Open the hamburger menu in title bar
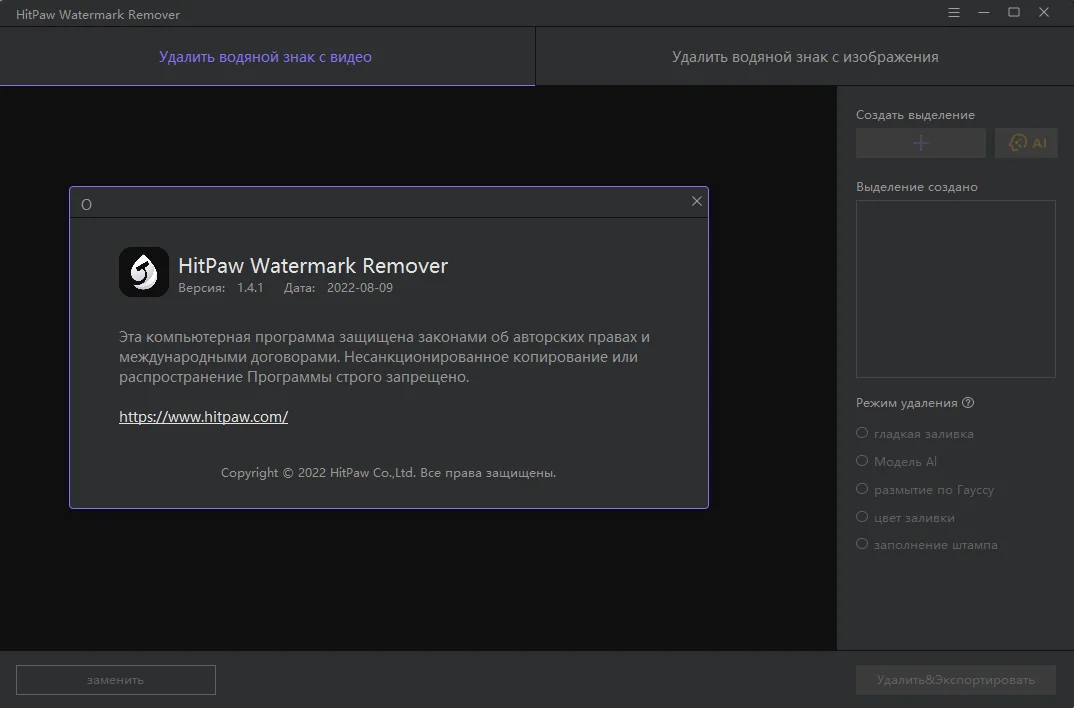The image size is (1074, 708). (x=953, y=12)
